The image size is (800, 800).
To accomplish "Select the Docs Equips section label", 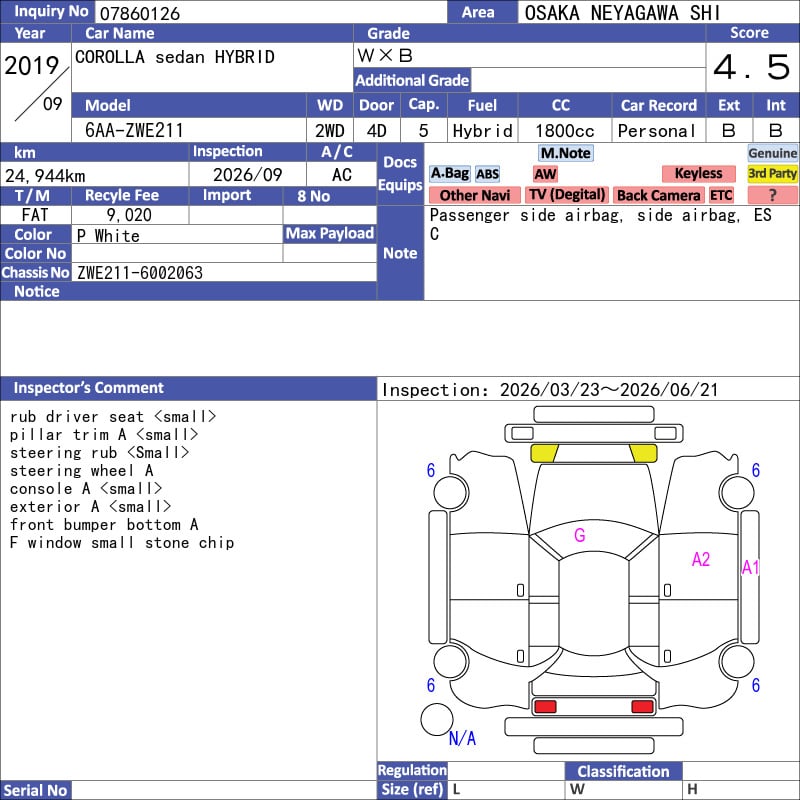I will click(x=400, y=174).
